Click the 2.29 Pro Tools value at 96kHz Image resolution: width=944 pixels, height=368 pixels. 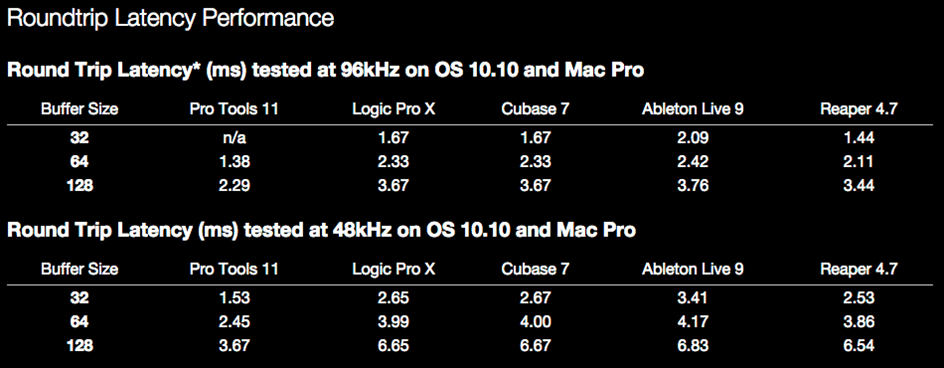coord(234,186)
